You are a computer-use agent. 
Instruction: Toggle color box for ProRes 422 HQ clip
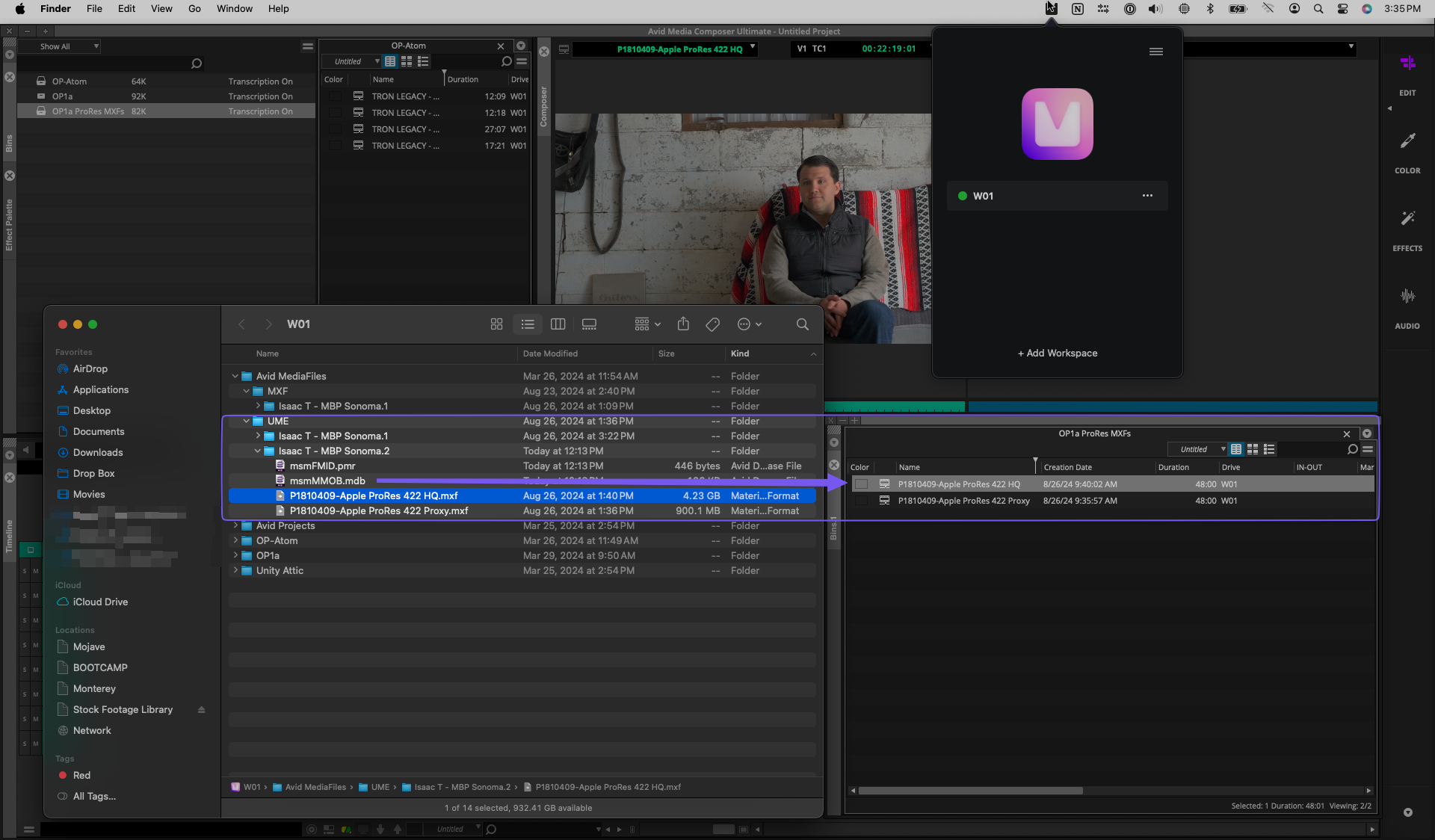(861, 484)
